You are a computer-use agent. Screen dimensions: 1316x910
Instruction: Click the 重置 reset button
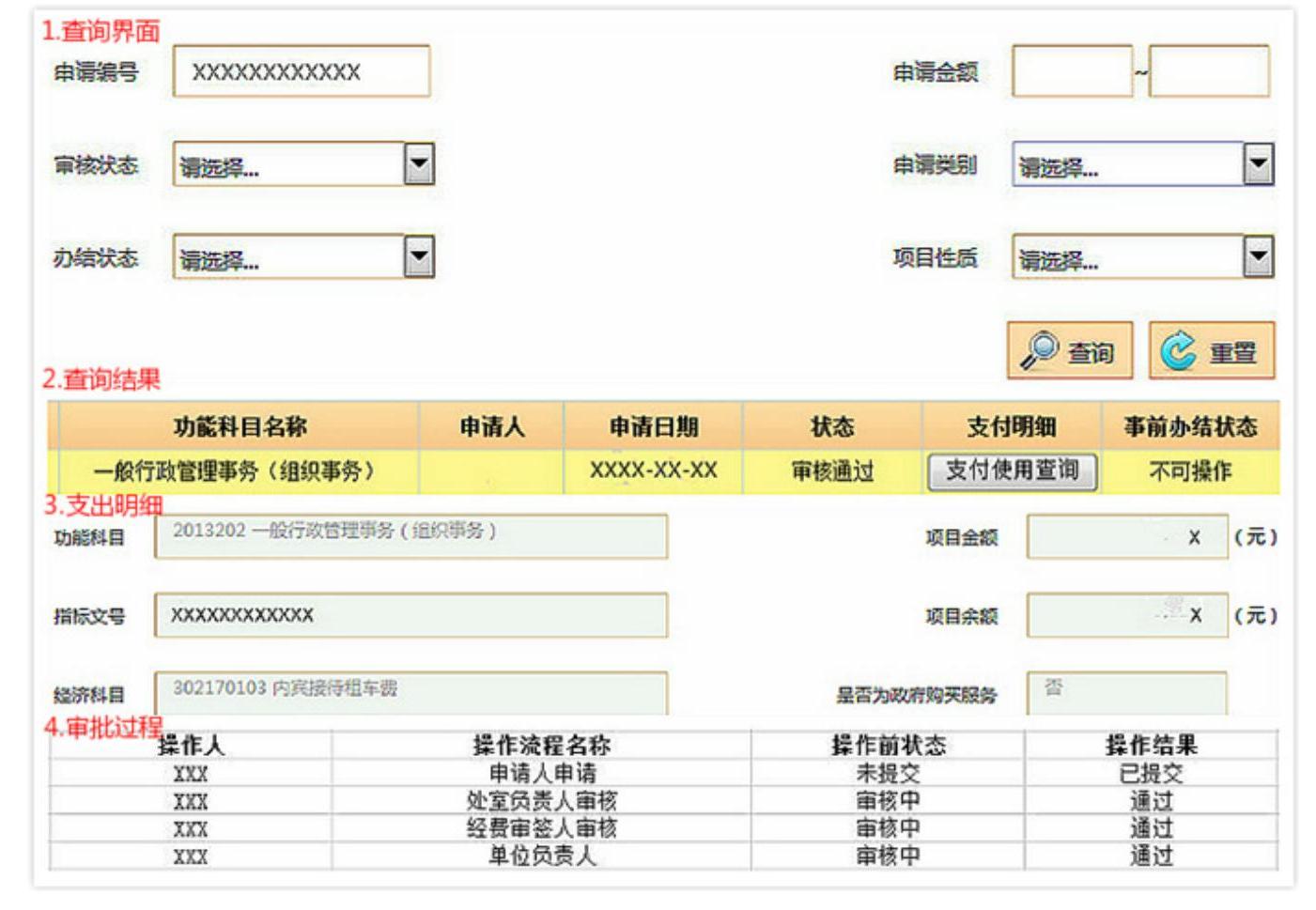pos(1212,350)
